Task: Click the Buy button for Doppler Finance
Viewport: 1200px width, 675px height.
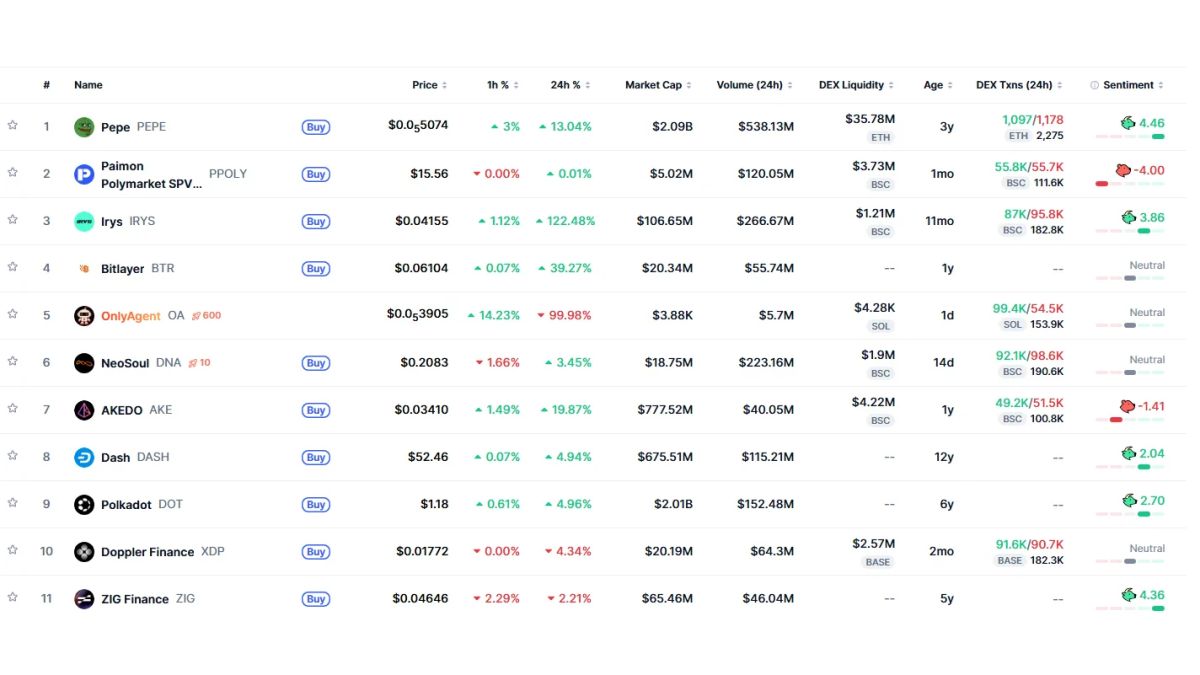Action: (316, 552)
